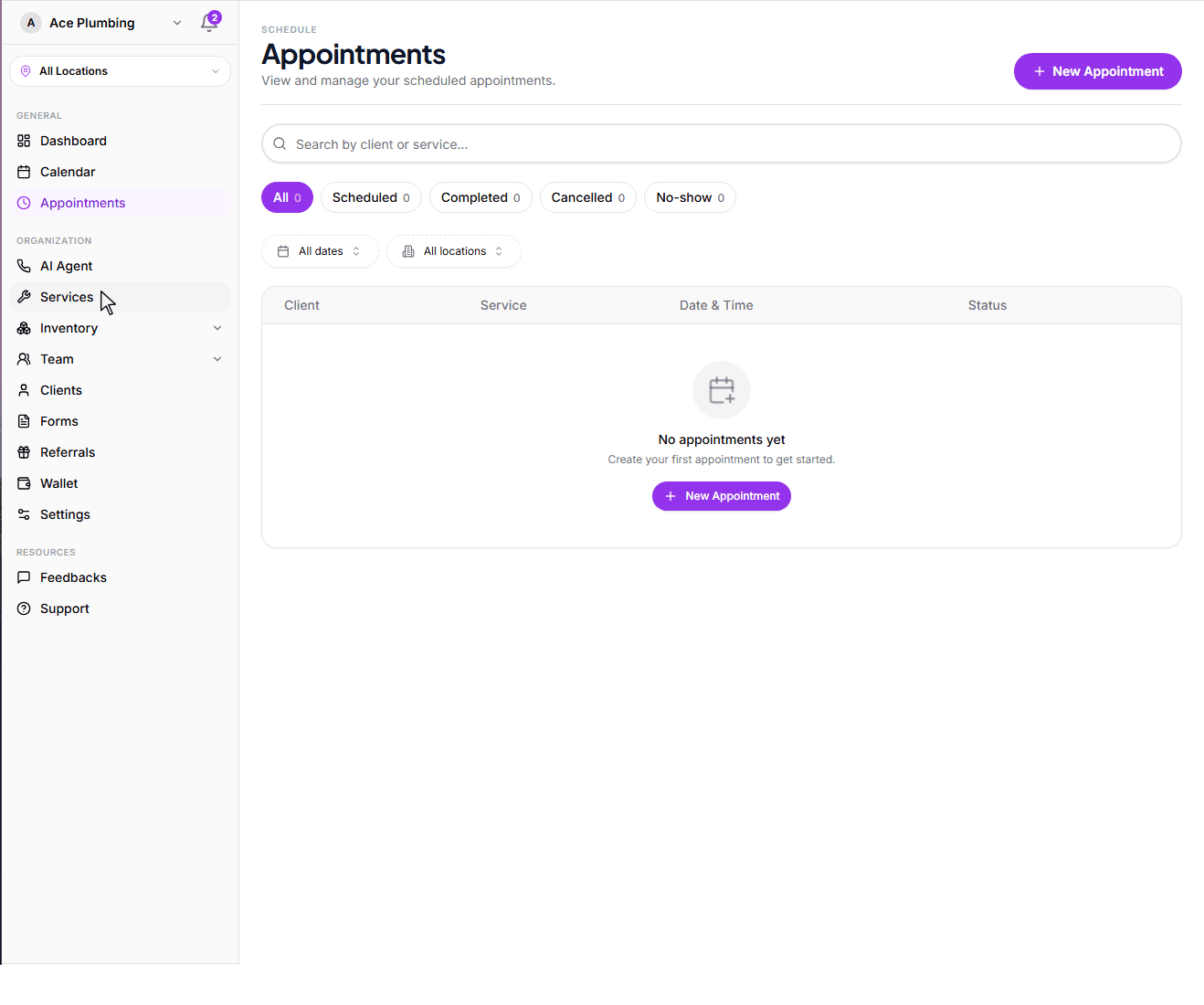Open the All dates filter dropdown
Viewport: 1204px width, 1005px height.
click(320, 251)
